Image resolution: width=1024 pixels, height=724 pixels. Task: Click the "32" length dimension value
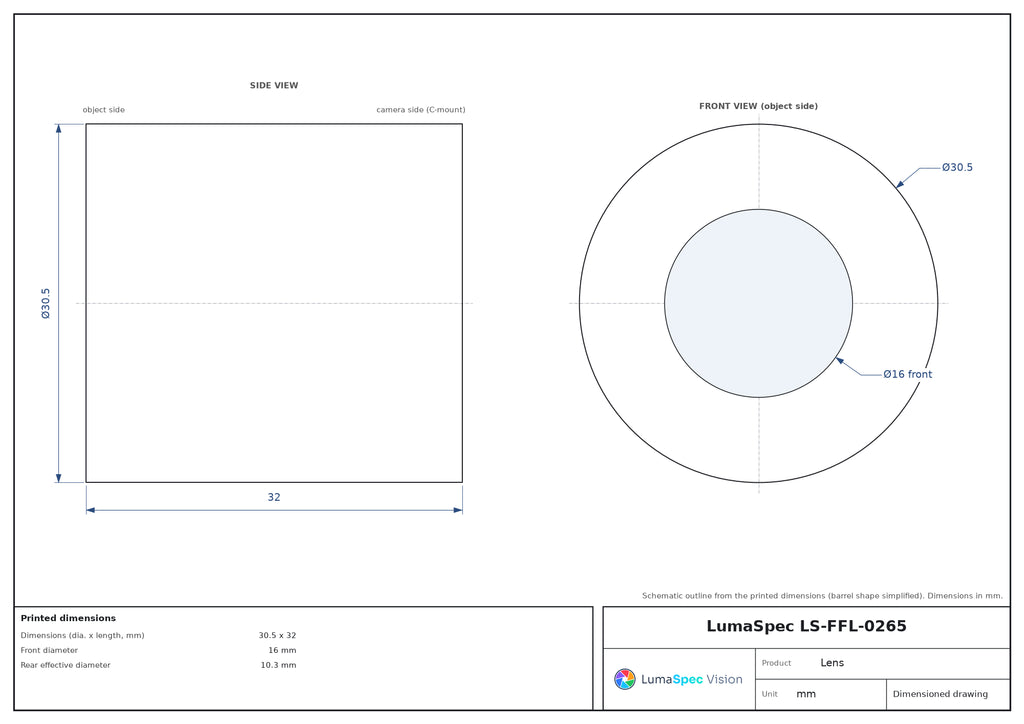274,497
